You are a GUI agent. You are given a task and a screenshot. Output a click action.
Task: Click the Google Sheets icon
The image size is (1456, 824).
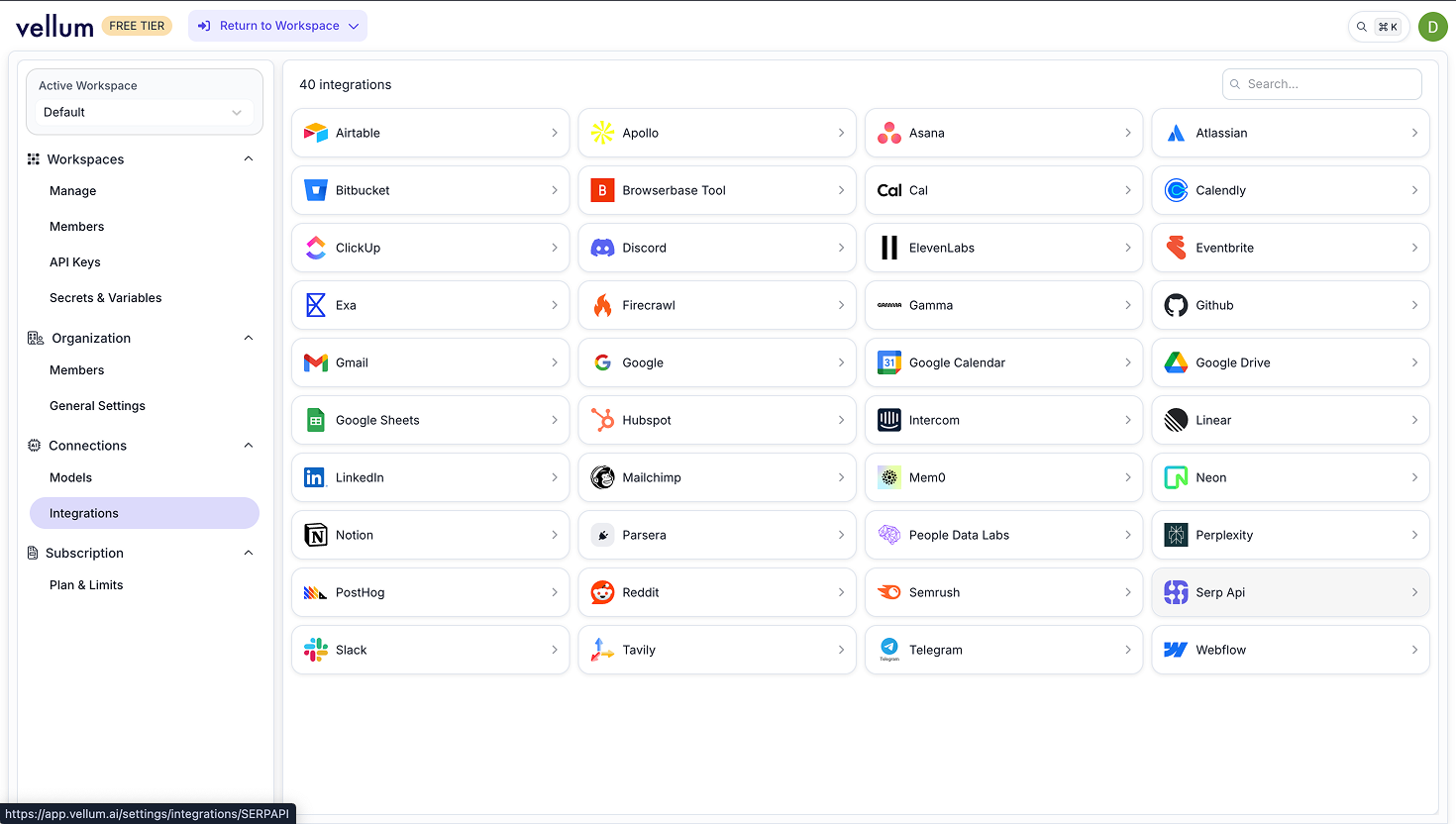tap(316, 420)
